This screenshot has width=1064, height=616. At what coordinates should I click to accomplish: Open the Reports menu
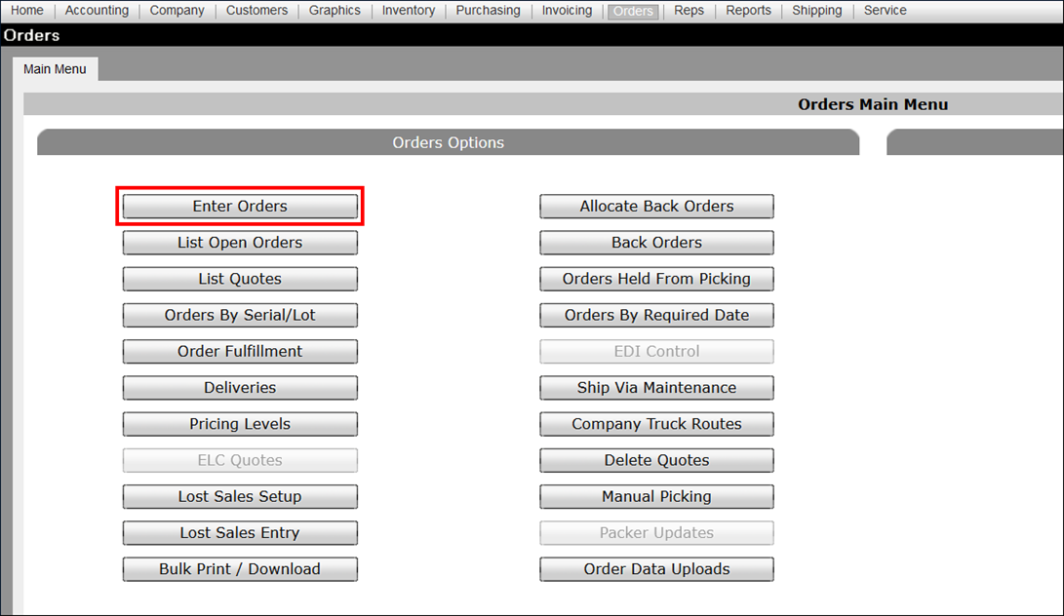click(x=748, y=10)
